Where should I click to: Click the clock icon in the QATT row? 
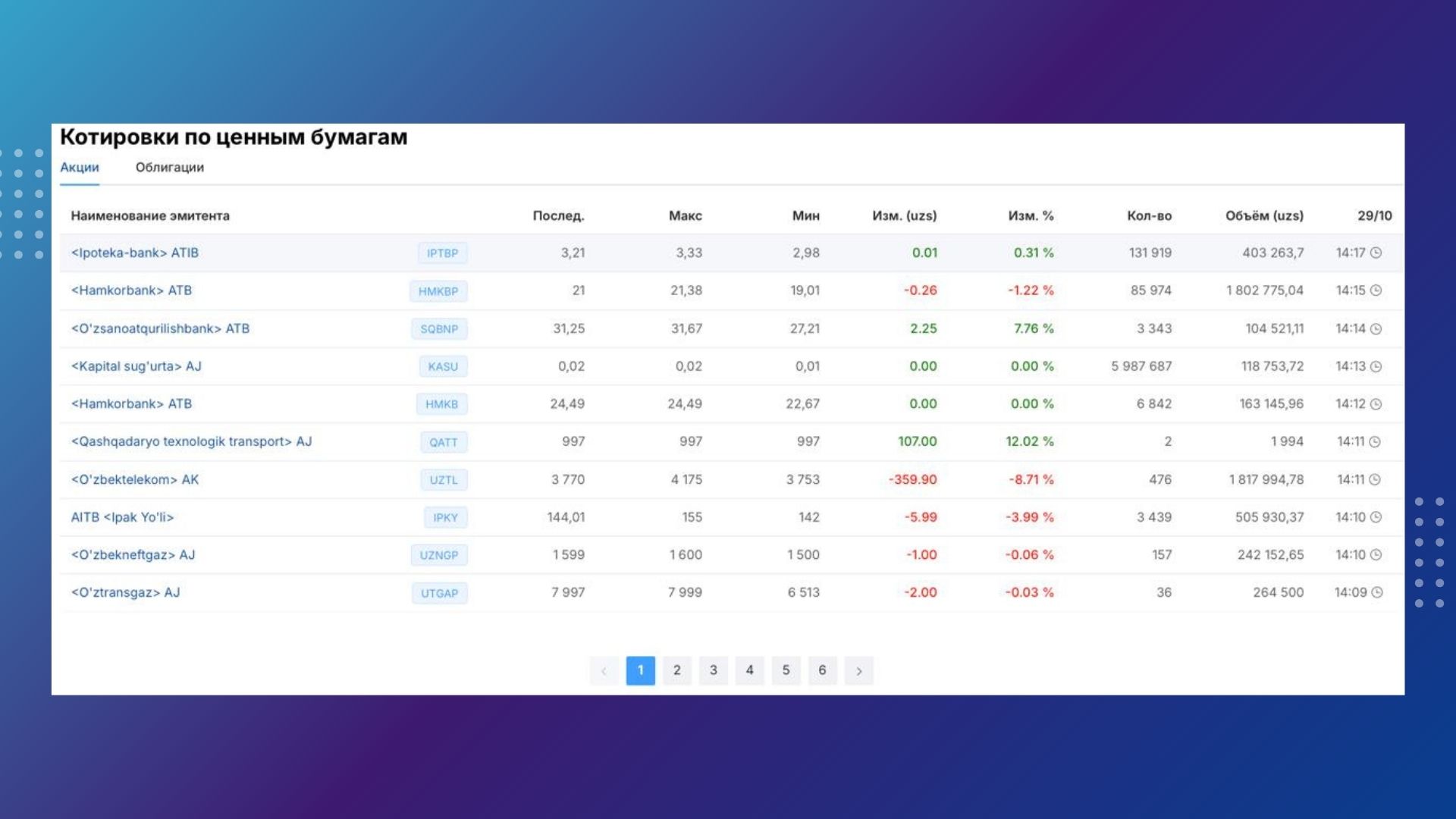(1375, 441)
